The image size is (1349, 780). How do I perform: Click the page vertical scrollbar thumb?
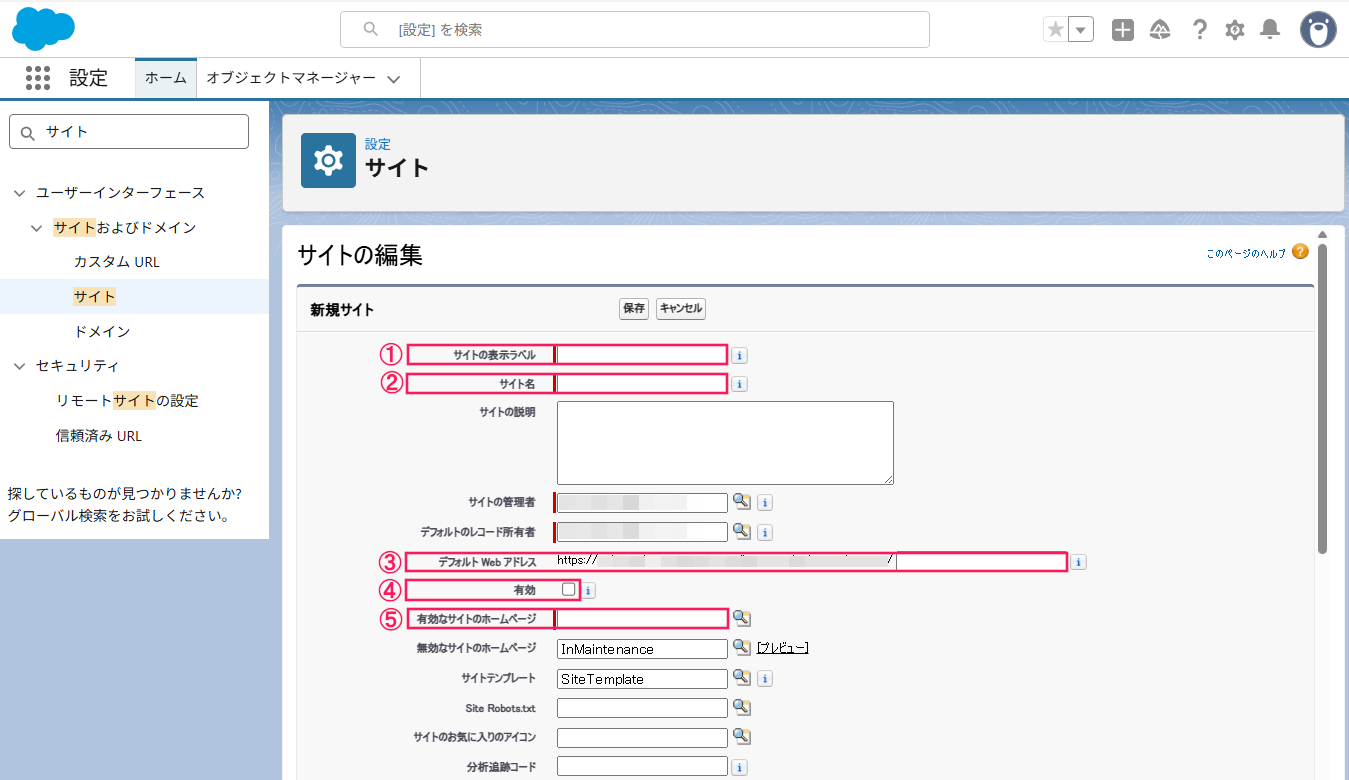pyautogui.click(x=1322, y=398)
